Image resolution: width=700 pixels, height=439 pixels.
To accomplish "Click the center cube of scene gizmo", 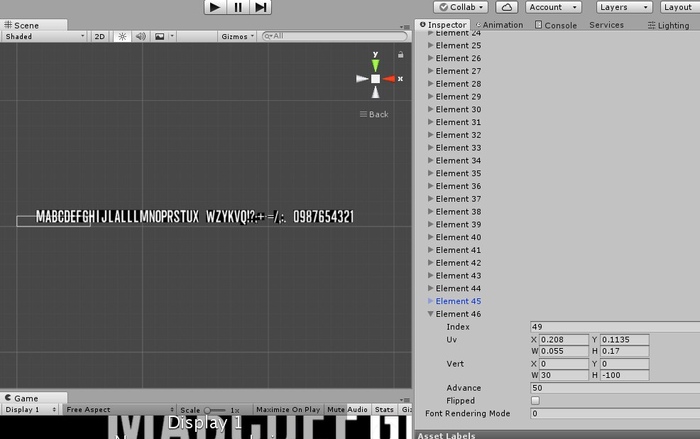I will point(375,79).
